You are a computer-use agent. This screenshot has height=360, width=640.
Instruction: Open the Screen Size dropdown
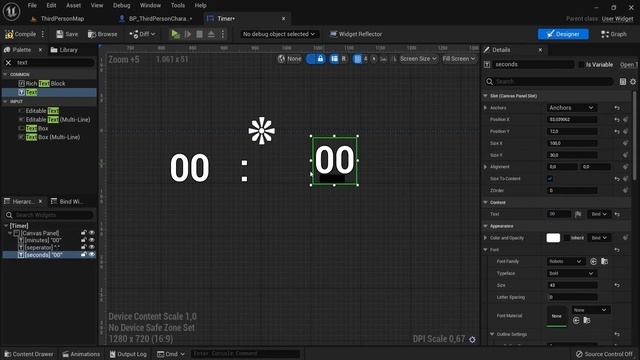[x=418, y=59]
